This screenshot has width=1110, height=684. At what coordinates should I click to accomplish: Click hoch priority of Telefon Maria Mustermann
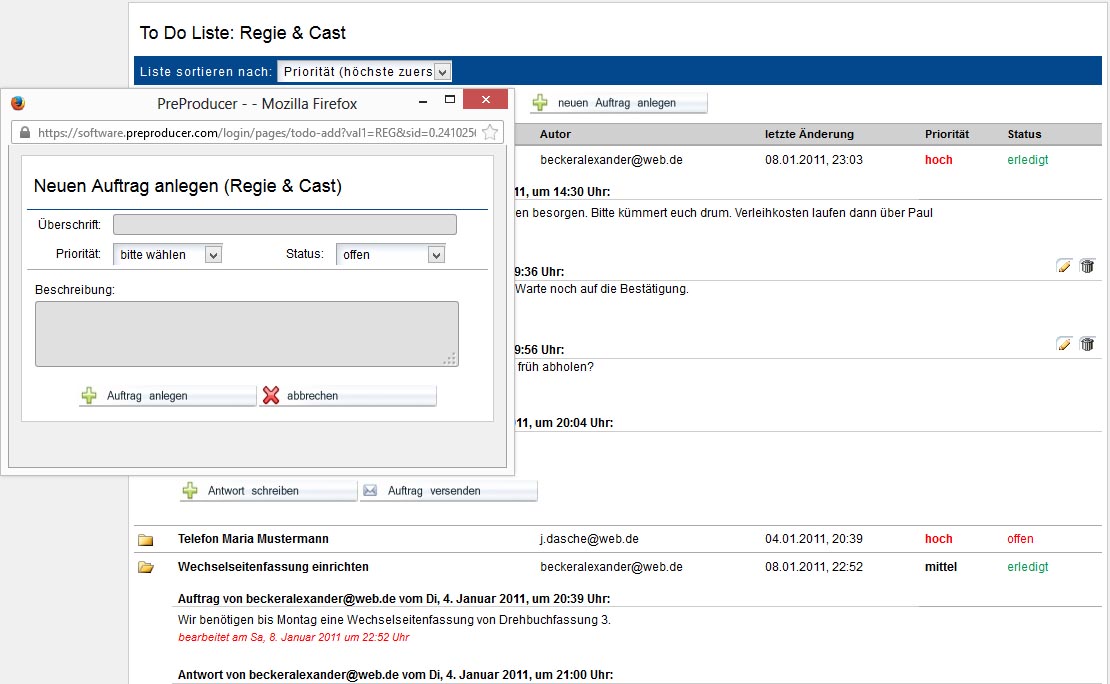pos(938,539)
